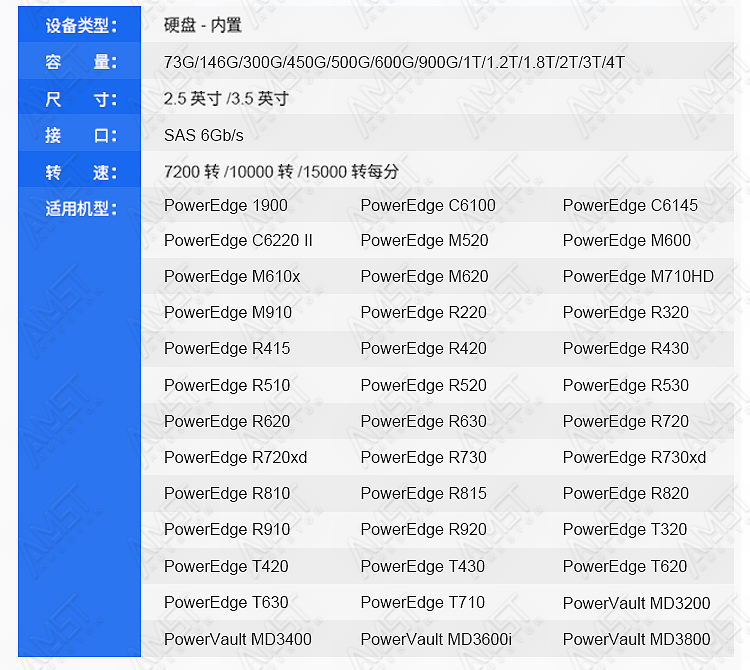Click the 设备类型 label
Image resolution: width=750 pixels, height=670 pixels.
tap(81, 25)
